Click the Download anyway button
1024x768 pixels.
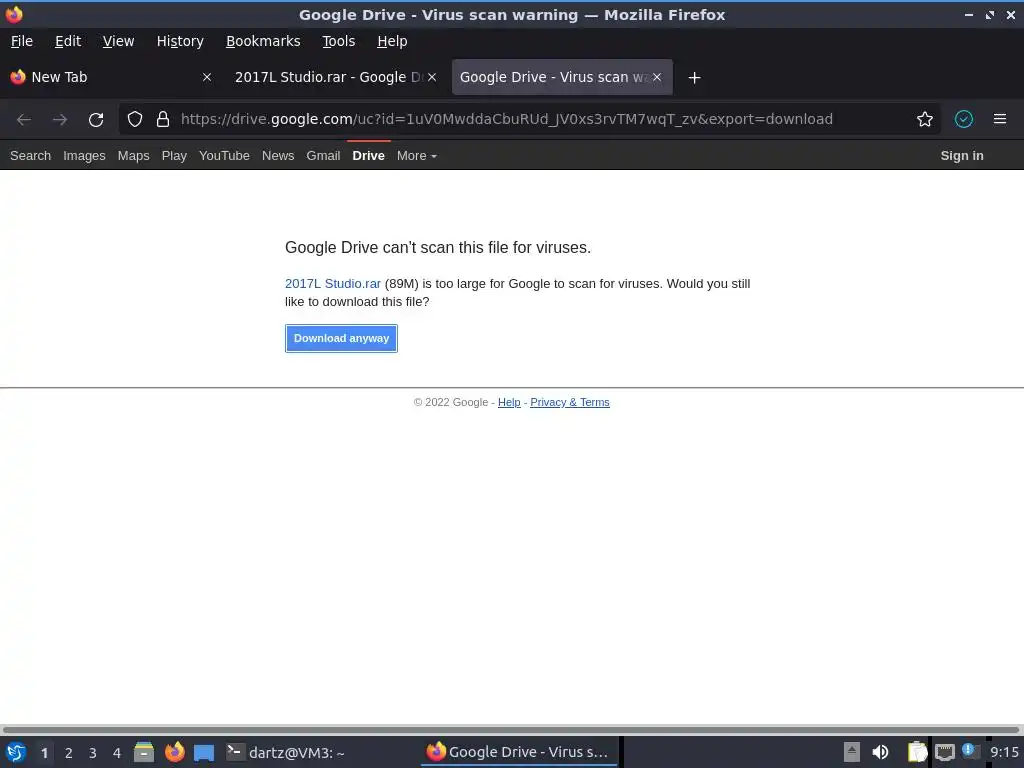(x=341, y=338)
